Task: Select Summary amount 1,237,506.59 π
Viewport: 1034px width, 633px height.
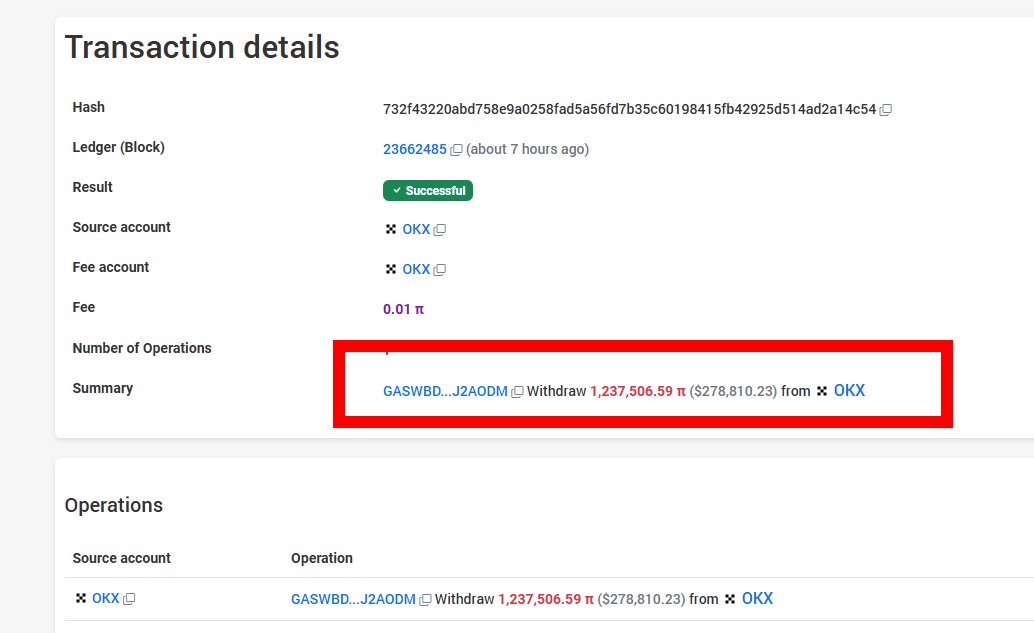Action: coord(638,391)
